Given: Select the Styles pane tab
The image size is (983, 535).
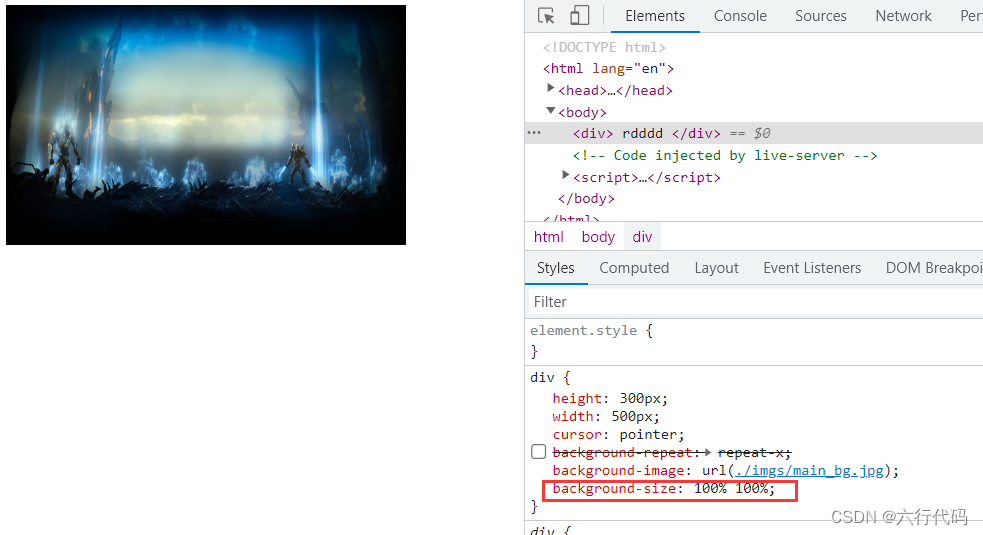Looking at the screenshot, I should 555,268.
